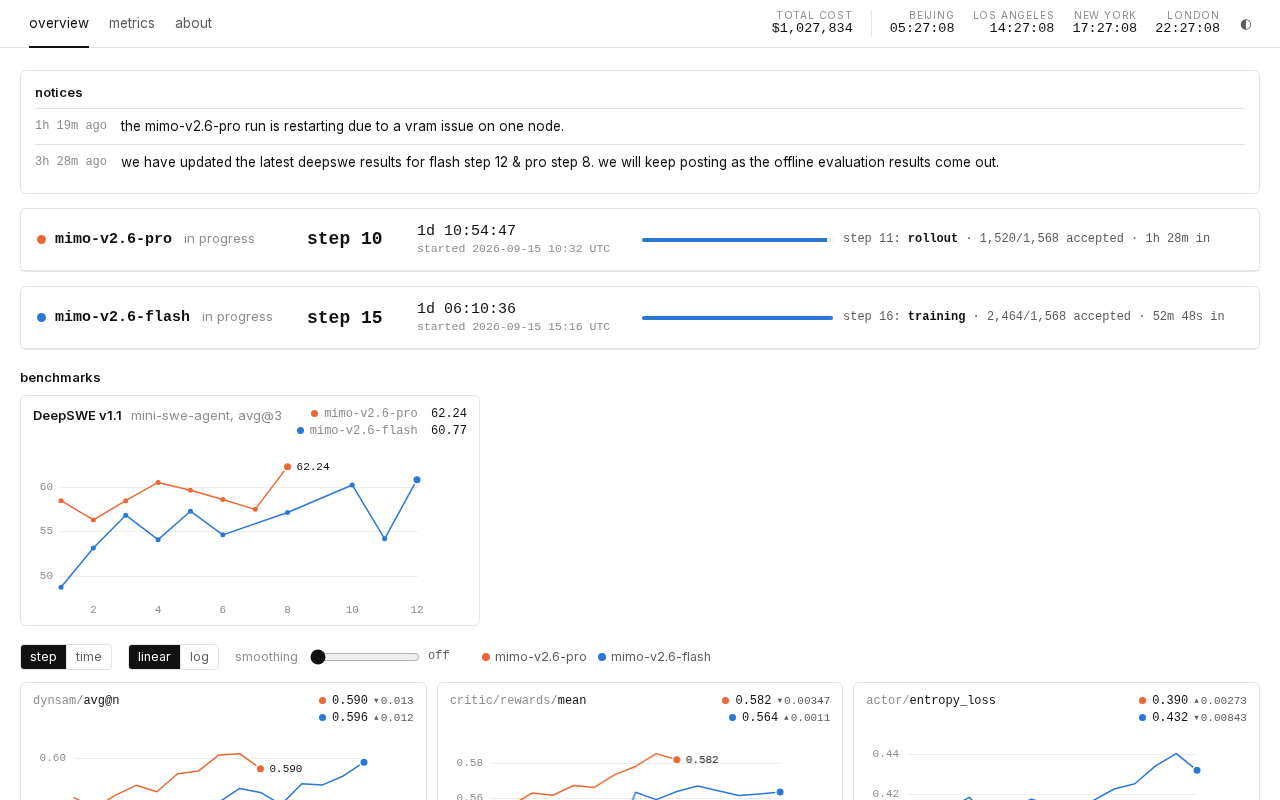The width and height of the screenshot is (1280, 800).
Task: Click the 0.590 value in dynsam/avg@n legend
Action: [350, 701]
